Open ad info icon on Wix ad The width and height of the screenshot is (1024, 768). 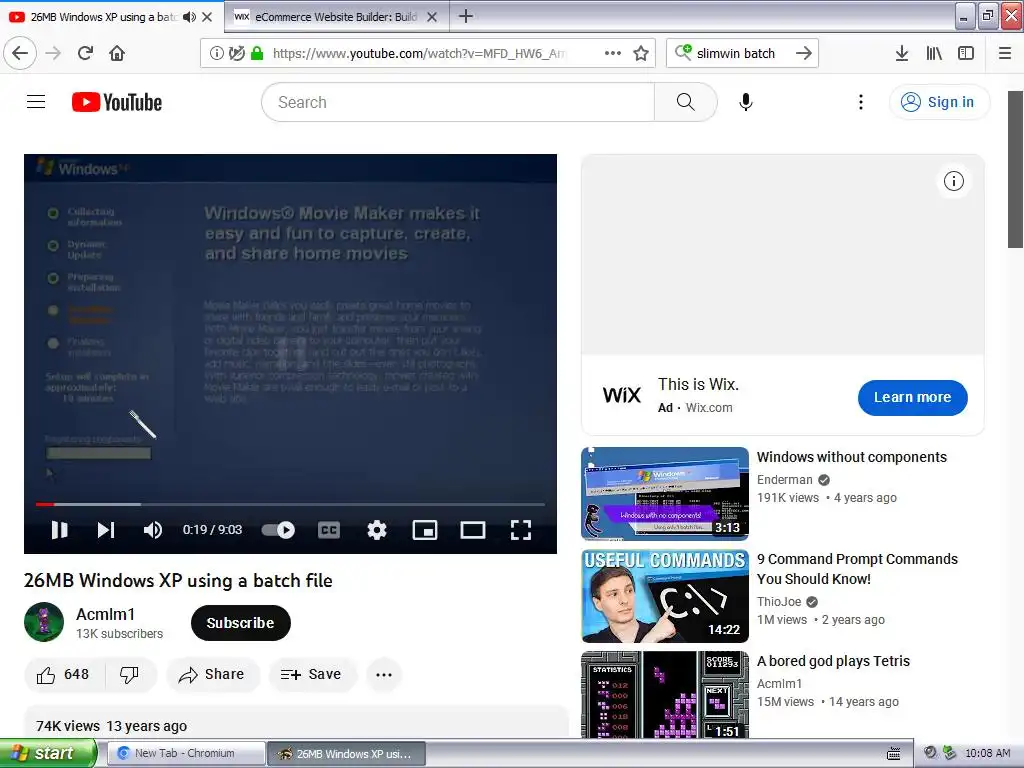953,181
